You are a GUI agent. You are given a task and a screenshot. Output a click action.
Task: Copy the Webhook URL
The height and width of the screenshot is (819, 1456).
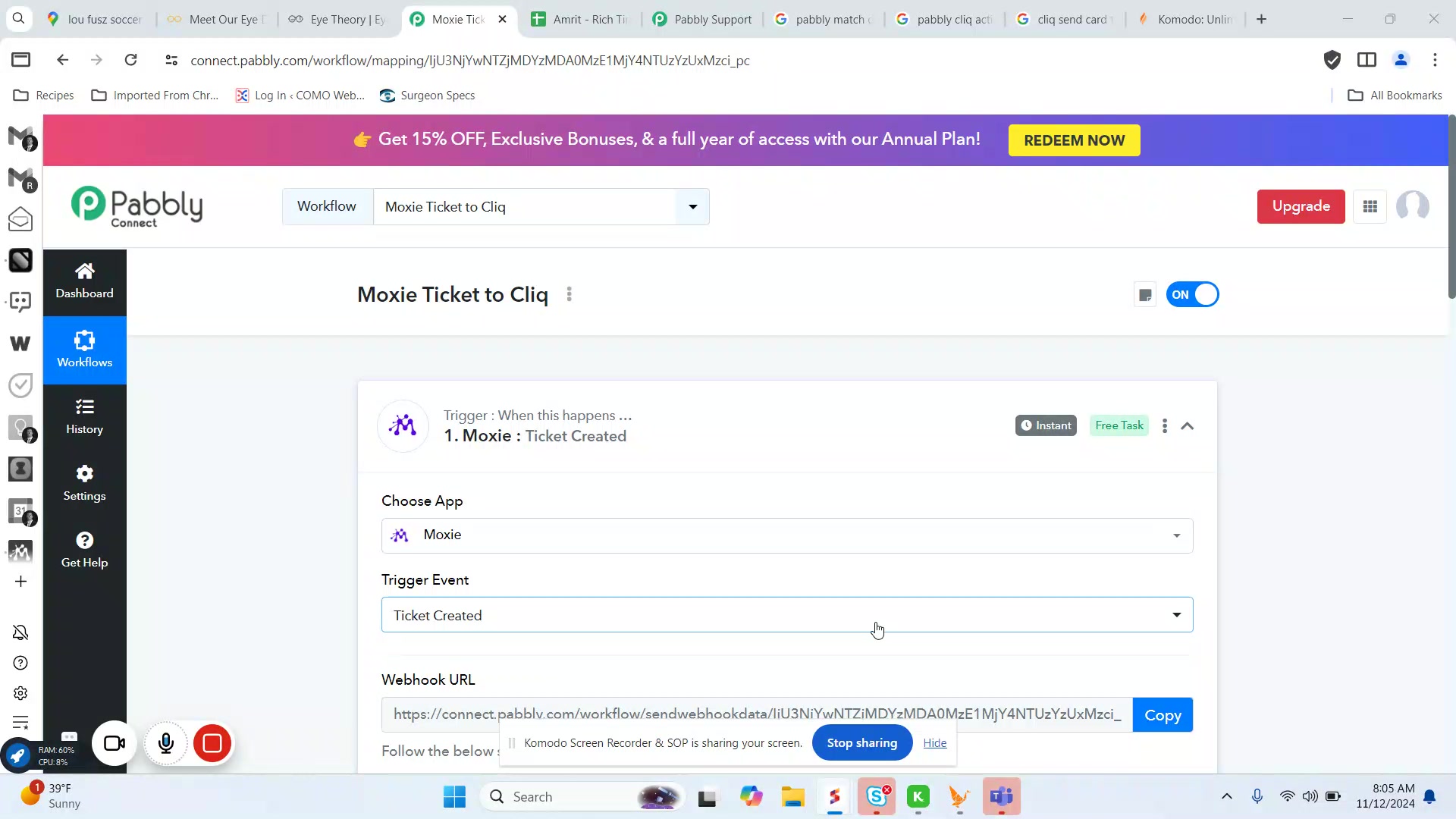(1163, 715)
